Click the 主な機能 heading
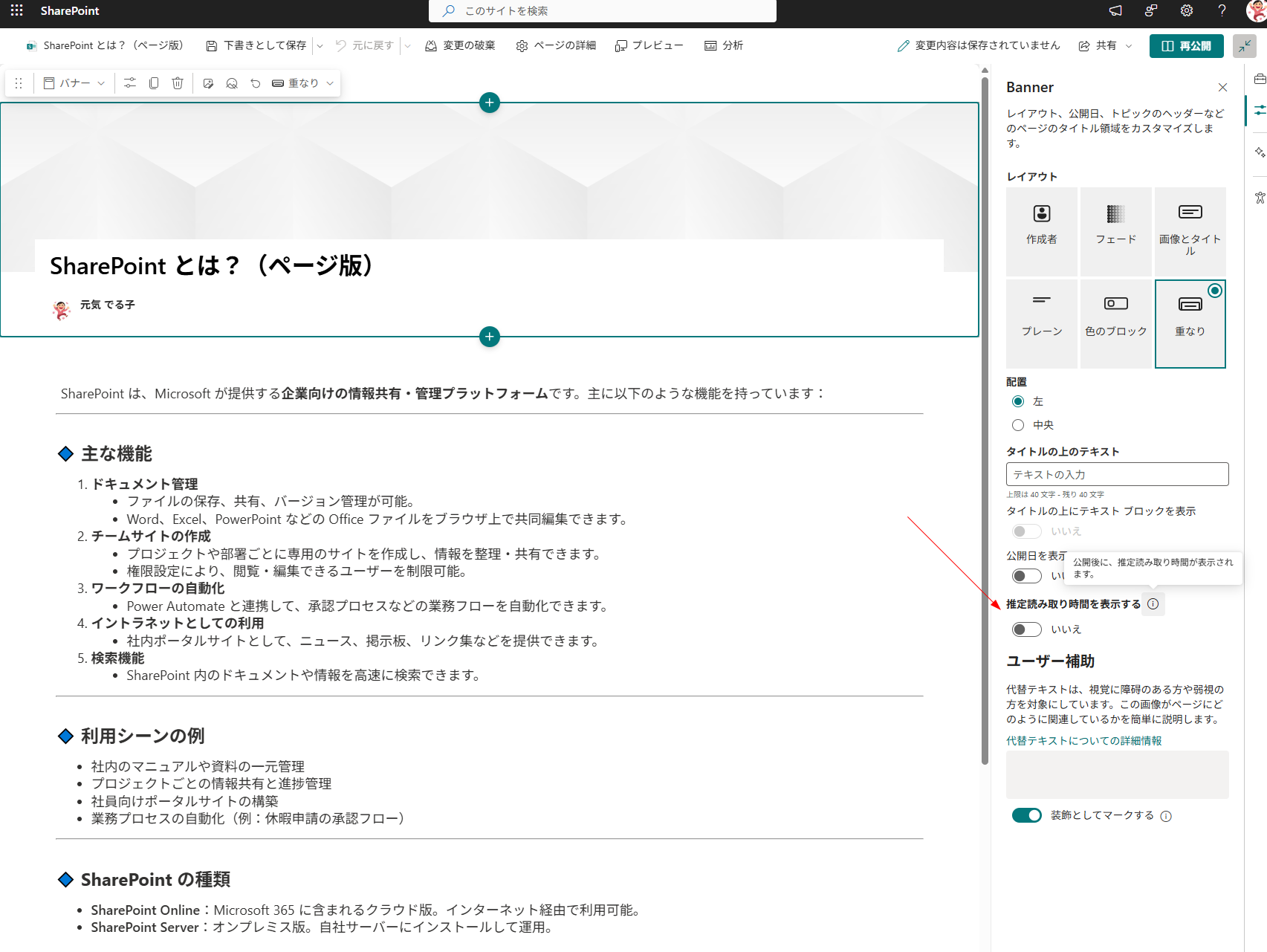This screenshot has height=952, width=1267. (116, 453)
